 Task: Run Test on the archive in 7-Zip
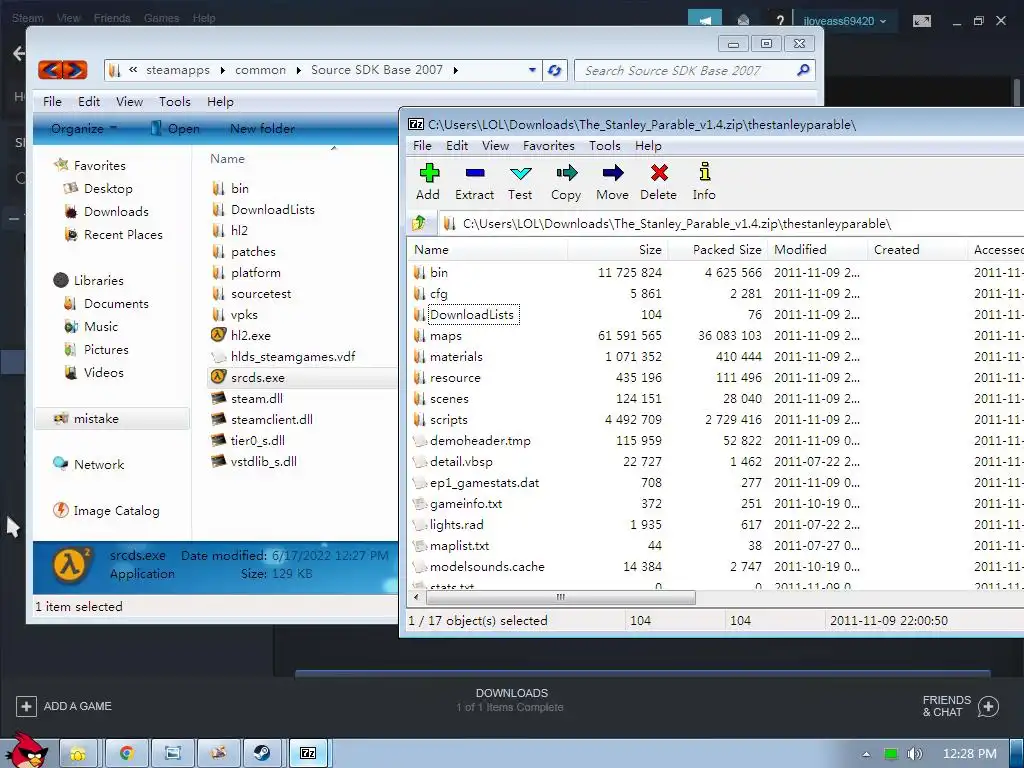520,182
